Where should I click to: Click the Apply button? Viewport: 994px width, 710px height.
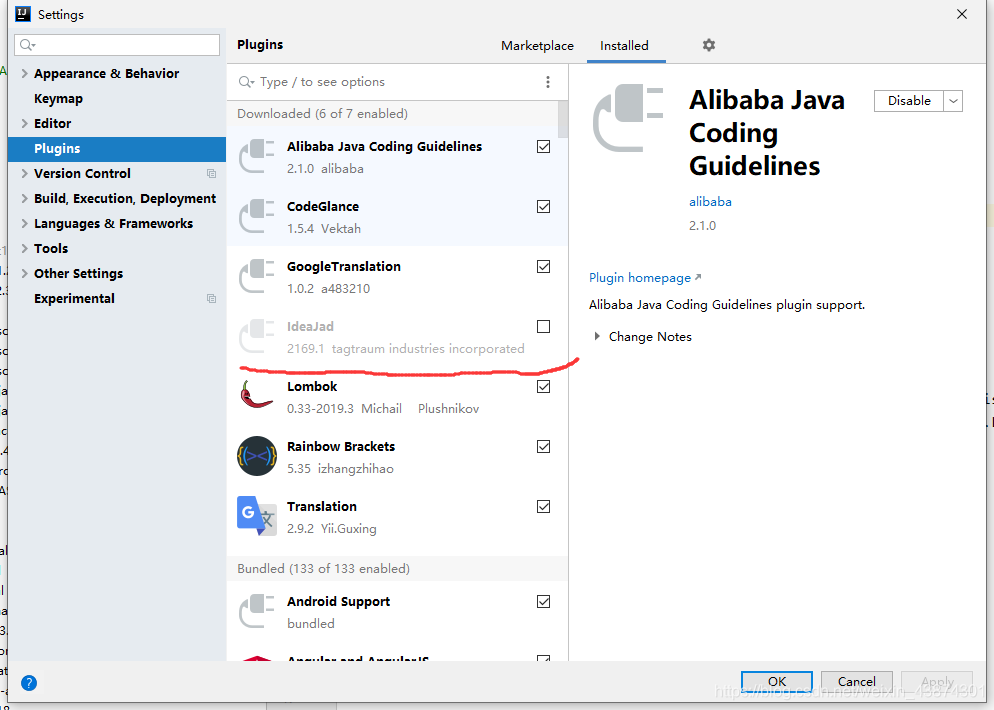click(937, 681)
